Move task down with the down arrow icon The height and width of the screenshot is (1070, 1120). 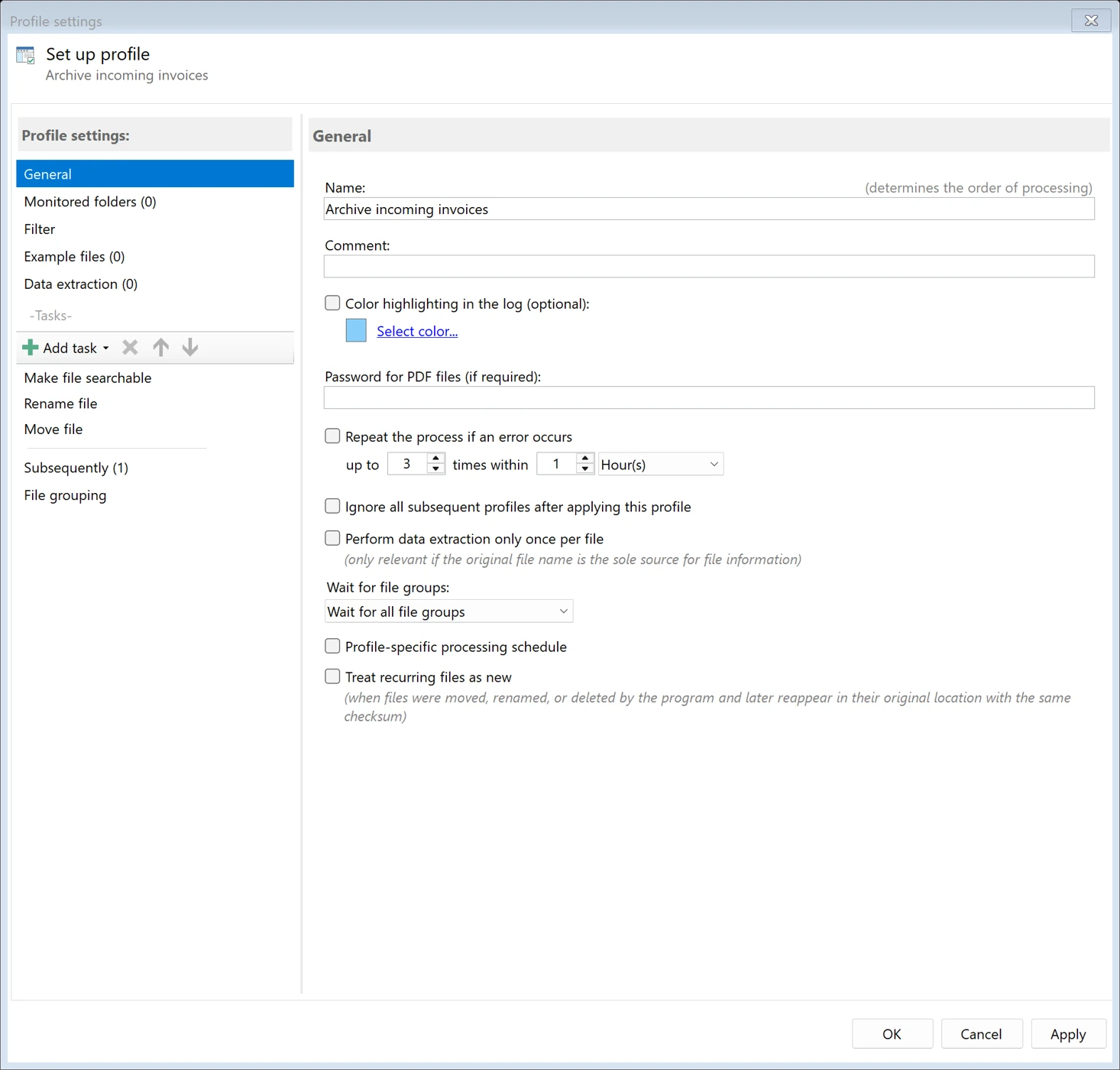pos(190,348)
